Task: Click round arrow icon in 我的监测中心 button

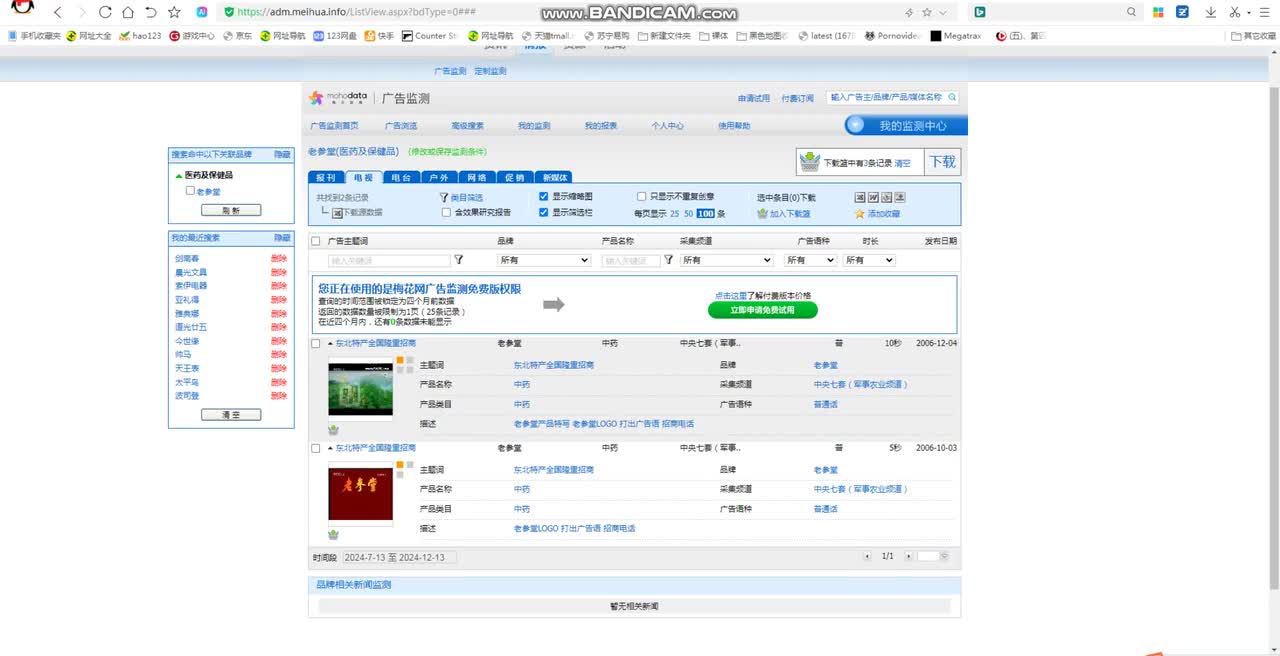Action: 856,125
